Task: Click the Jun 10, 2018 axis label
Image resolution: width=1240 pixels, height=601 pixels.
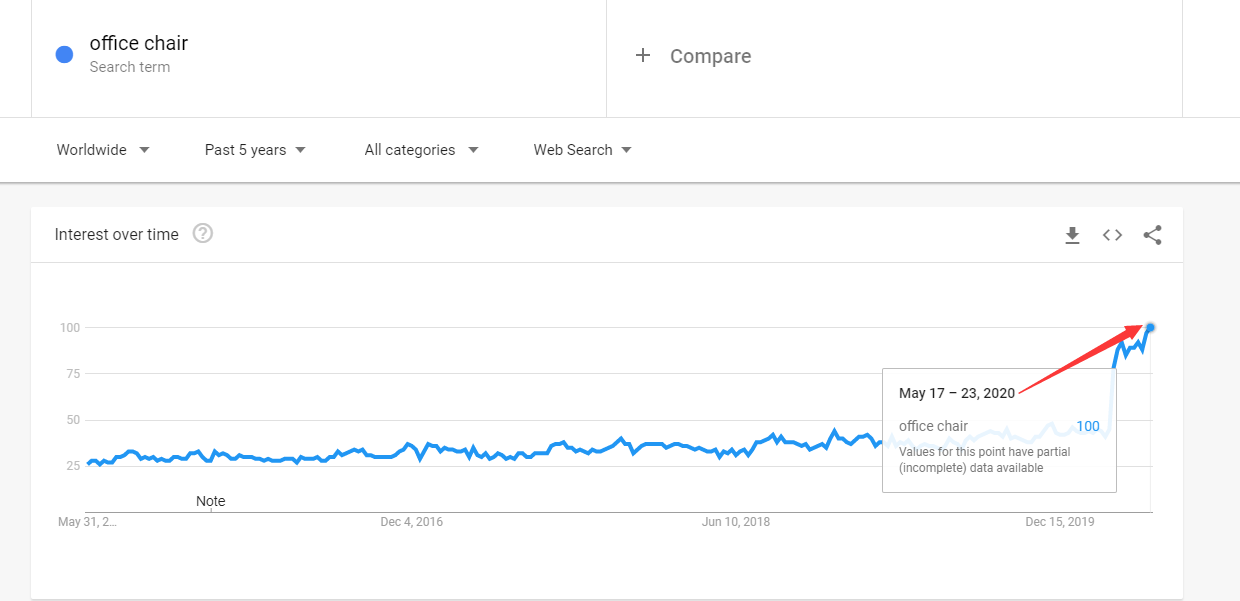Action: coord(736,522)
